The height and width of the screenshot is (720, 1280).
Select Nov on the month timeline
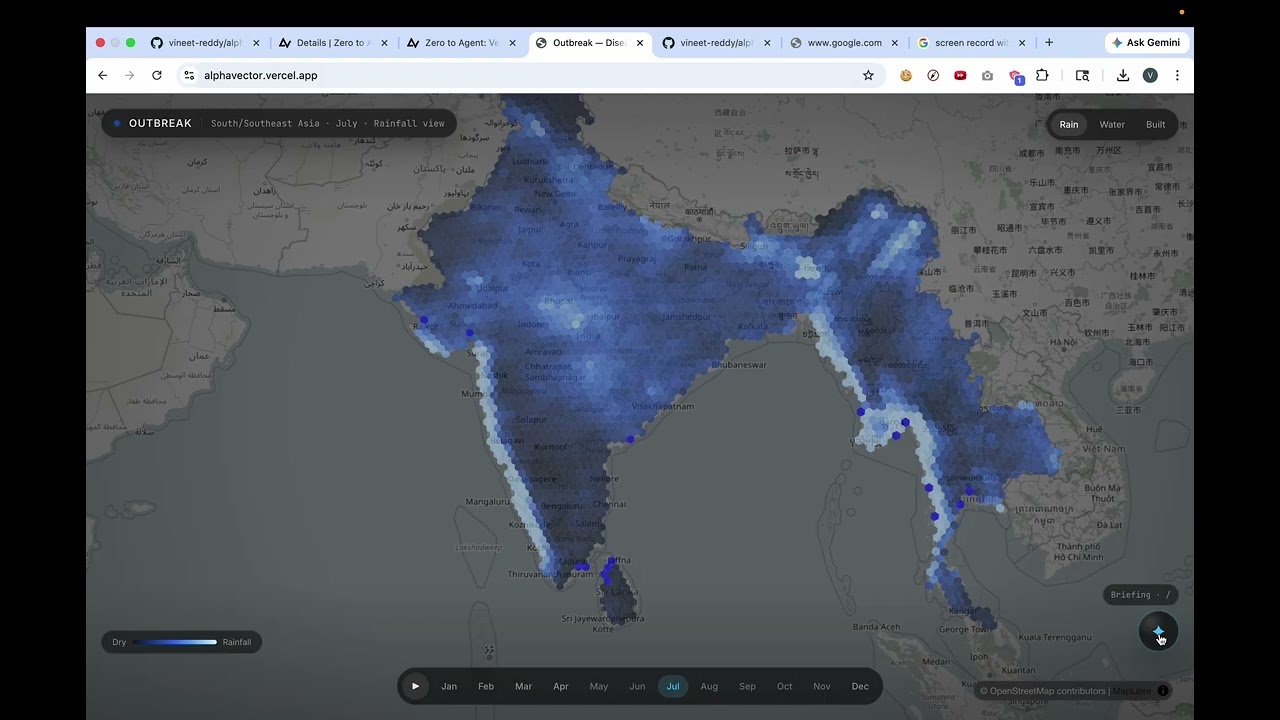pyautogui.click(x=822, y=686)
